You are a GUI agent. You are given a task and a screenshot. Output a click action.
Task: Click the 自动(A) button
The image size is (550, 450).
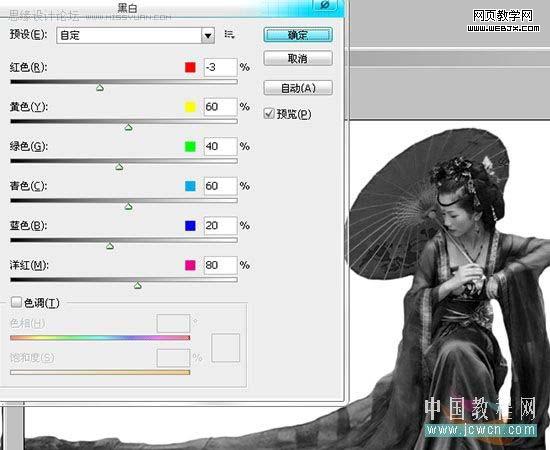[x=298, y=88]
